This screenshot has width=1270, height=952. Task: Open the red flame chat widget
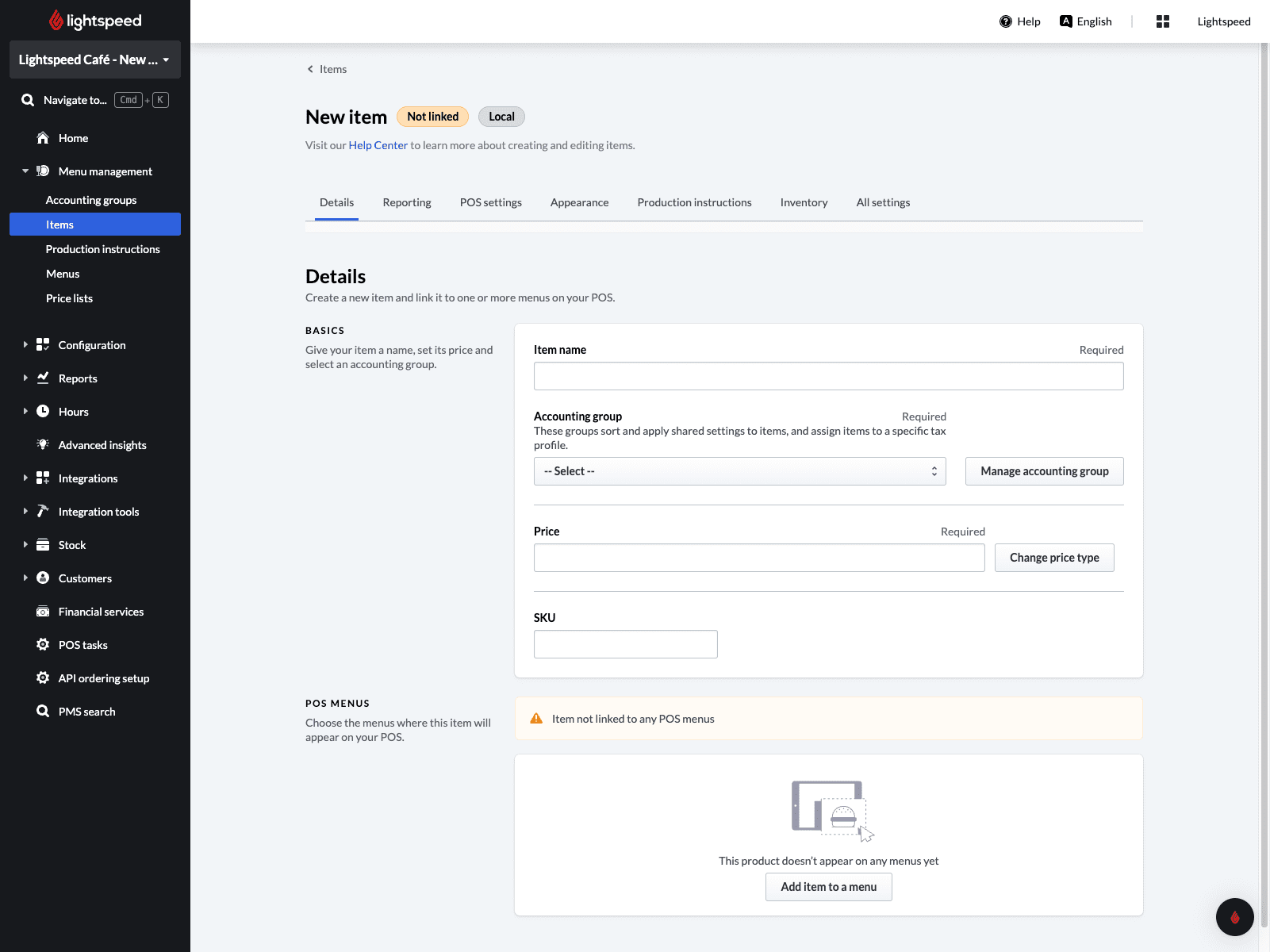coord(1234,917)
